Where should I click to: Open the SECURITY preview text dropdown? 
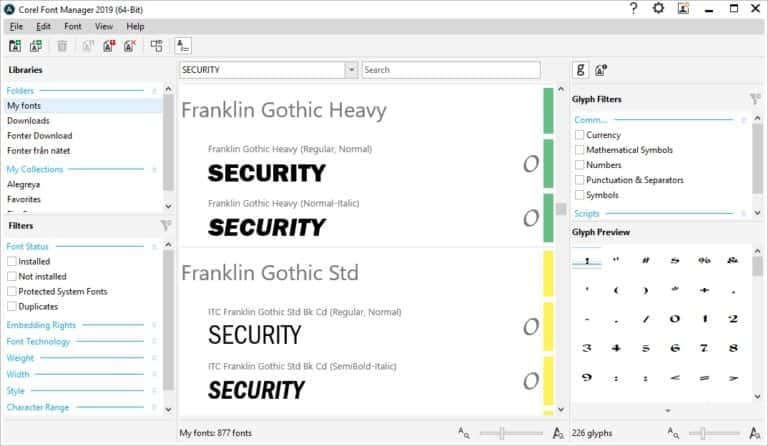click(x=350, y=70)
